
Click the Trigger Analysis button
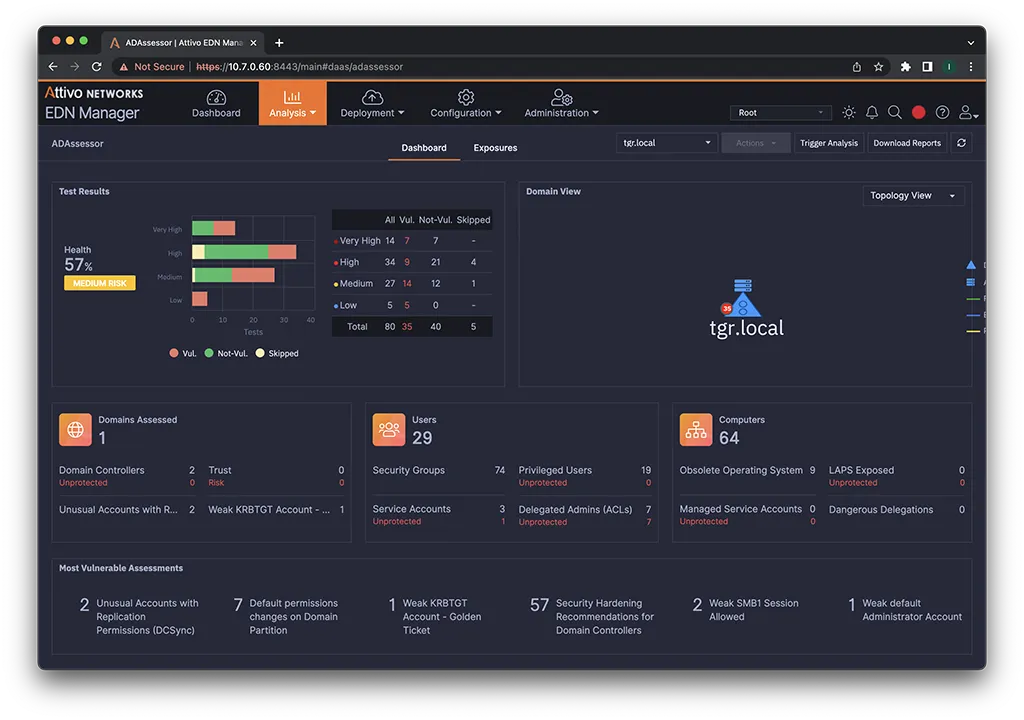click(x=829, y=142)
